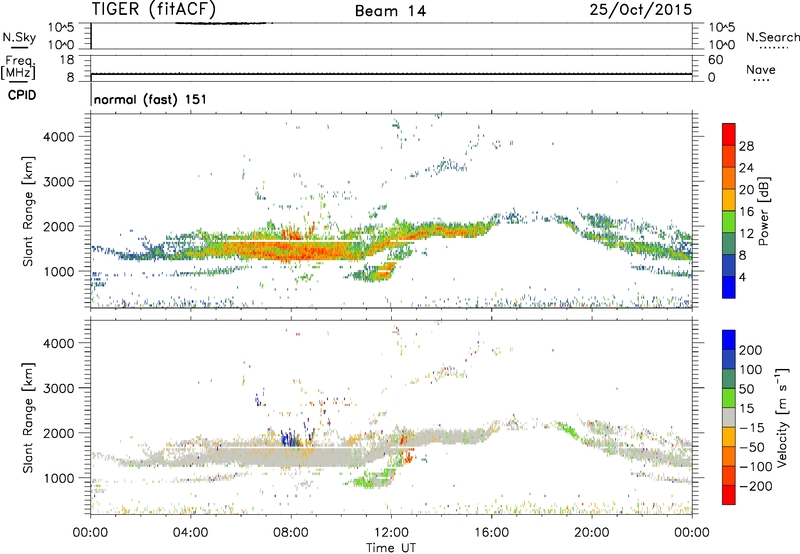Image resolution: width=800 pixels, height=554 pixels.
Task: Click the 3000 tick of the velocity panel
Action: click(x=58, y=388)
